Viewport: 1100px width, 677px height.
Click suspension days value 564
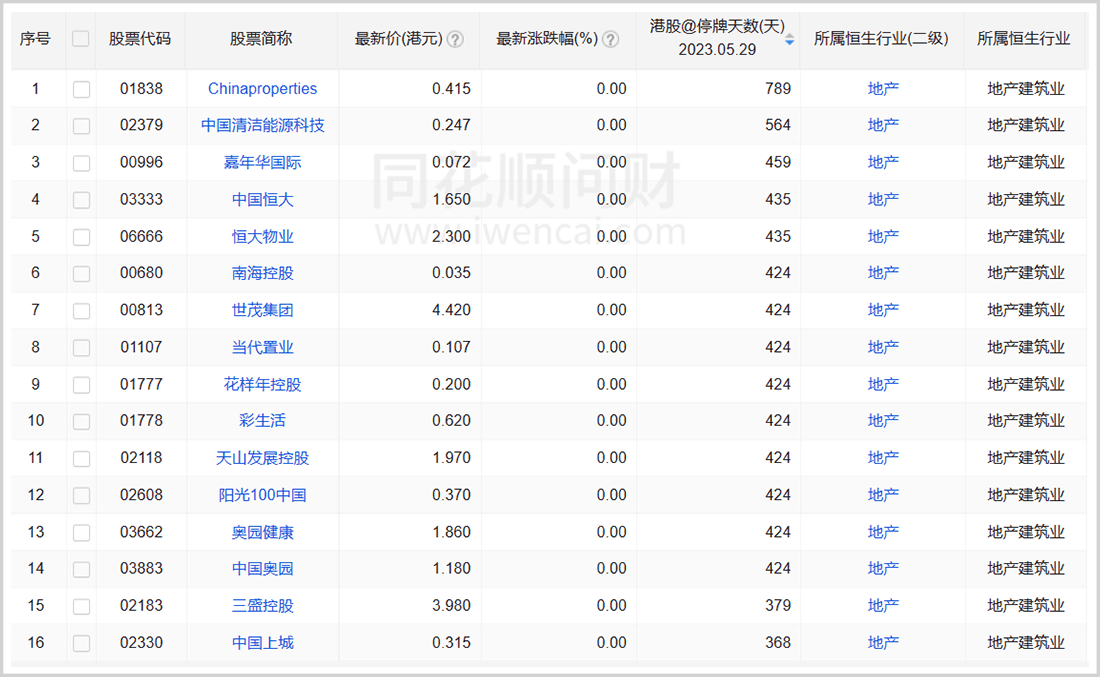(x=778, y=126)
